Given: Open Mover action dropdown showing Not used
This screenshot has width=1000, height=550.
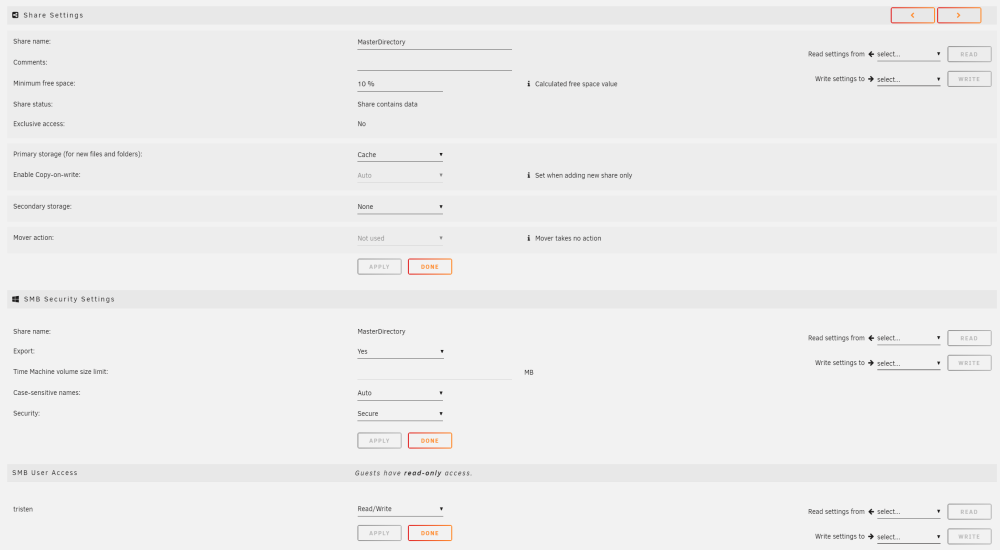Looking at the screenshot, I should (x=400, y=238).
